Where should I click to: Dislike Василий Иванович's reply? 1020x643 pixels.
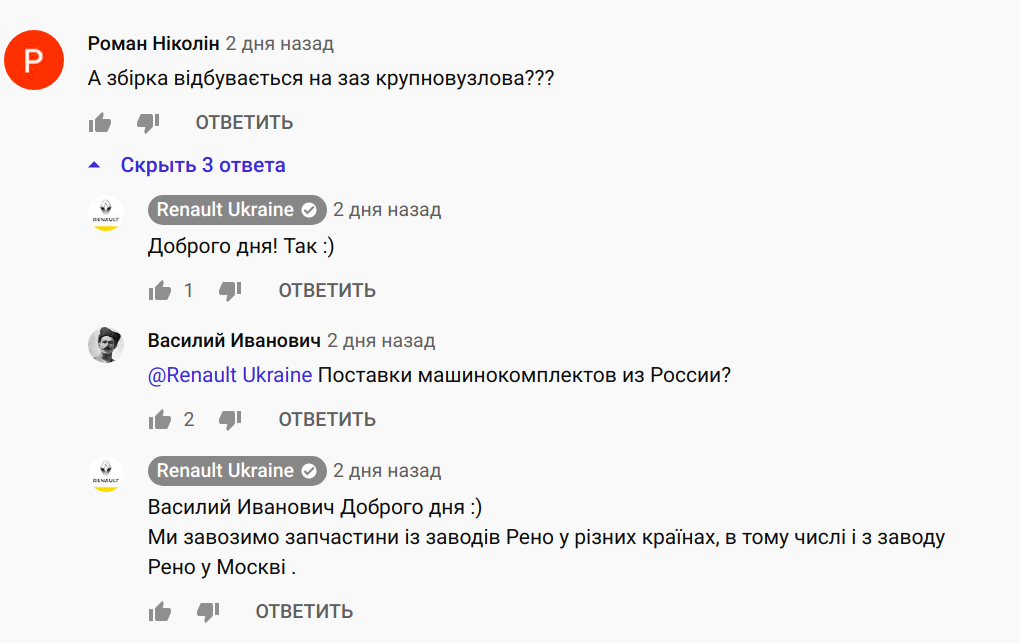(x=230, y=419)
